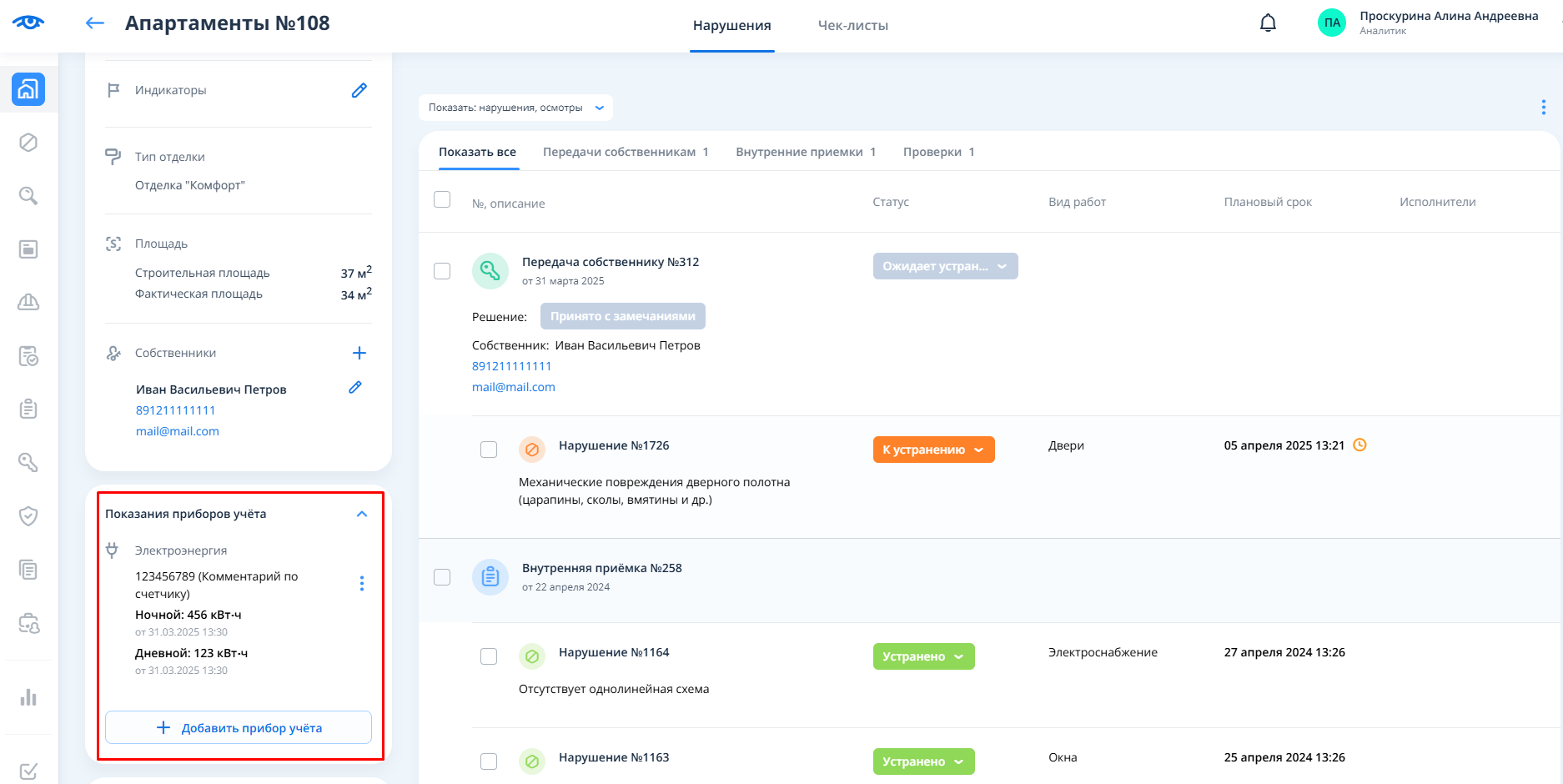
Task: Select checkbox for Внутренняя приёмка №258
Action: [442, 577]
